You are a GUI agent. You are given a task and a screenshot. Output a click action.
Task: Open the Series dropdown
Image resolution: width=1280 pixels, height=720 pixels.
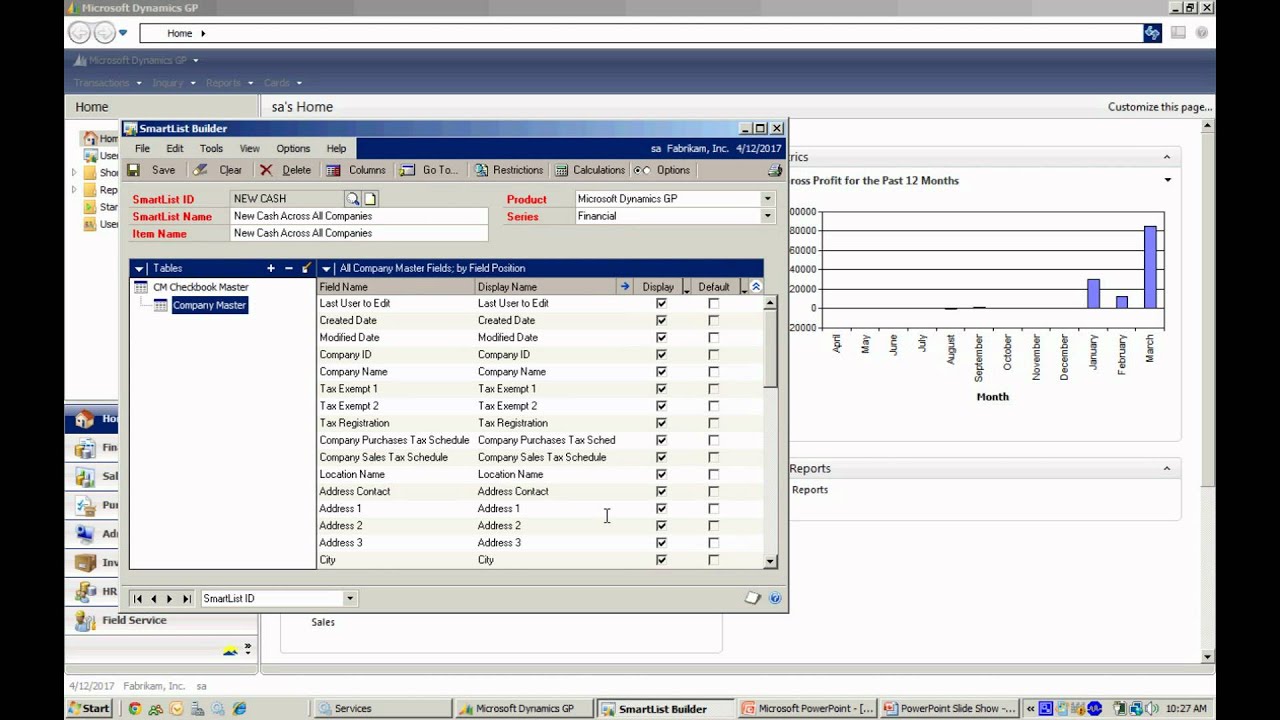pyautogui.click(x=768, y=216)
